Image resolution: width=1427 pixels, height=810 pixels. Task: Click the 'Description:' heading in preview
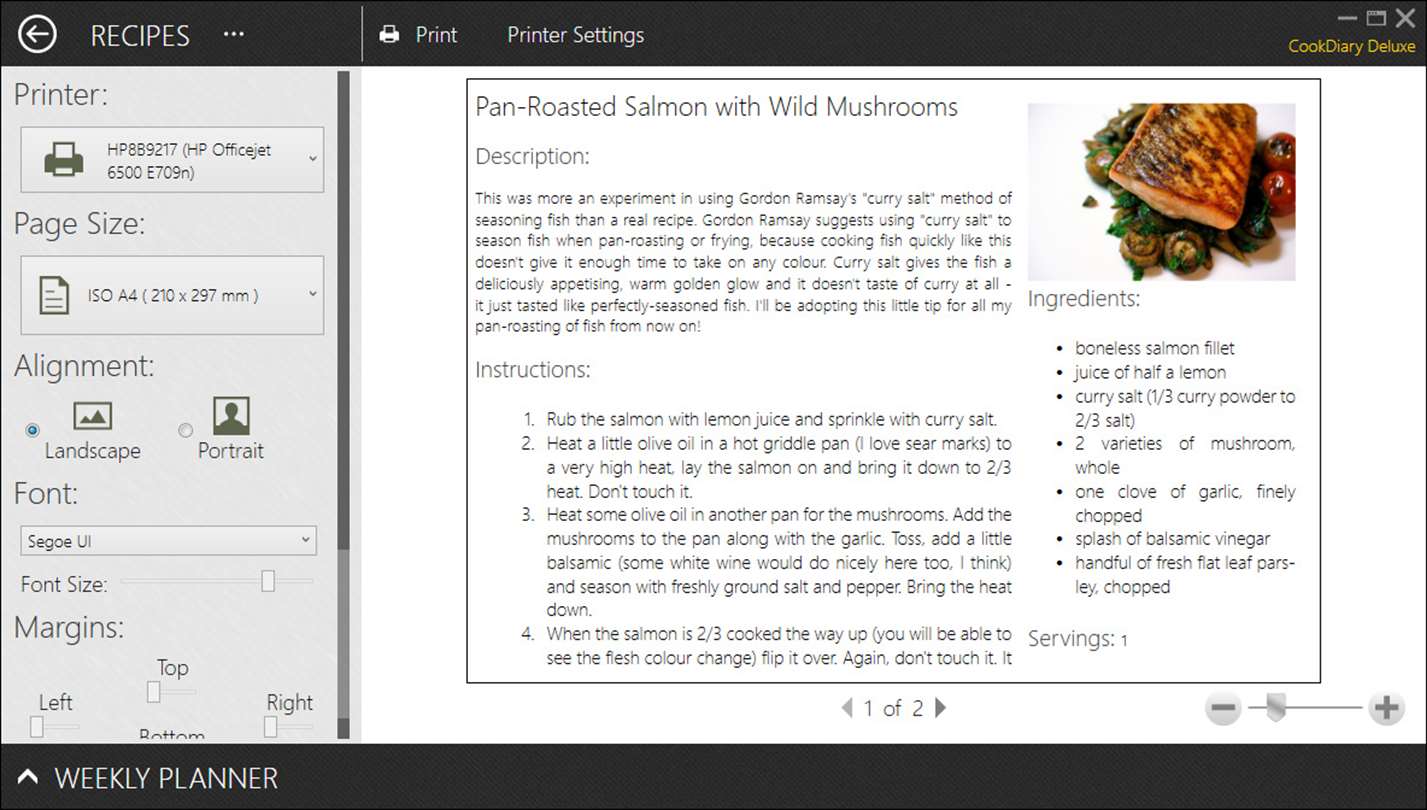click(x=532, y=156)
